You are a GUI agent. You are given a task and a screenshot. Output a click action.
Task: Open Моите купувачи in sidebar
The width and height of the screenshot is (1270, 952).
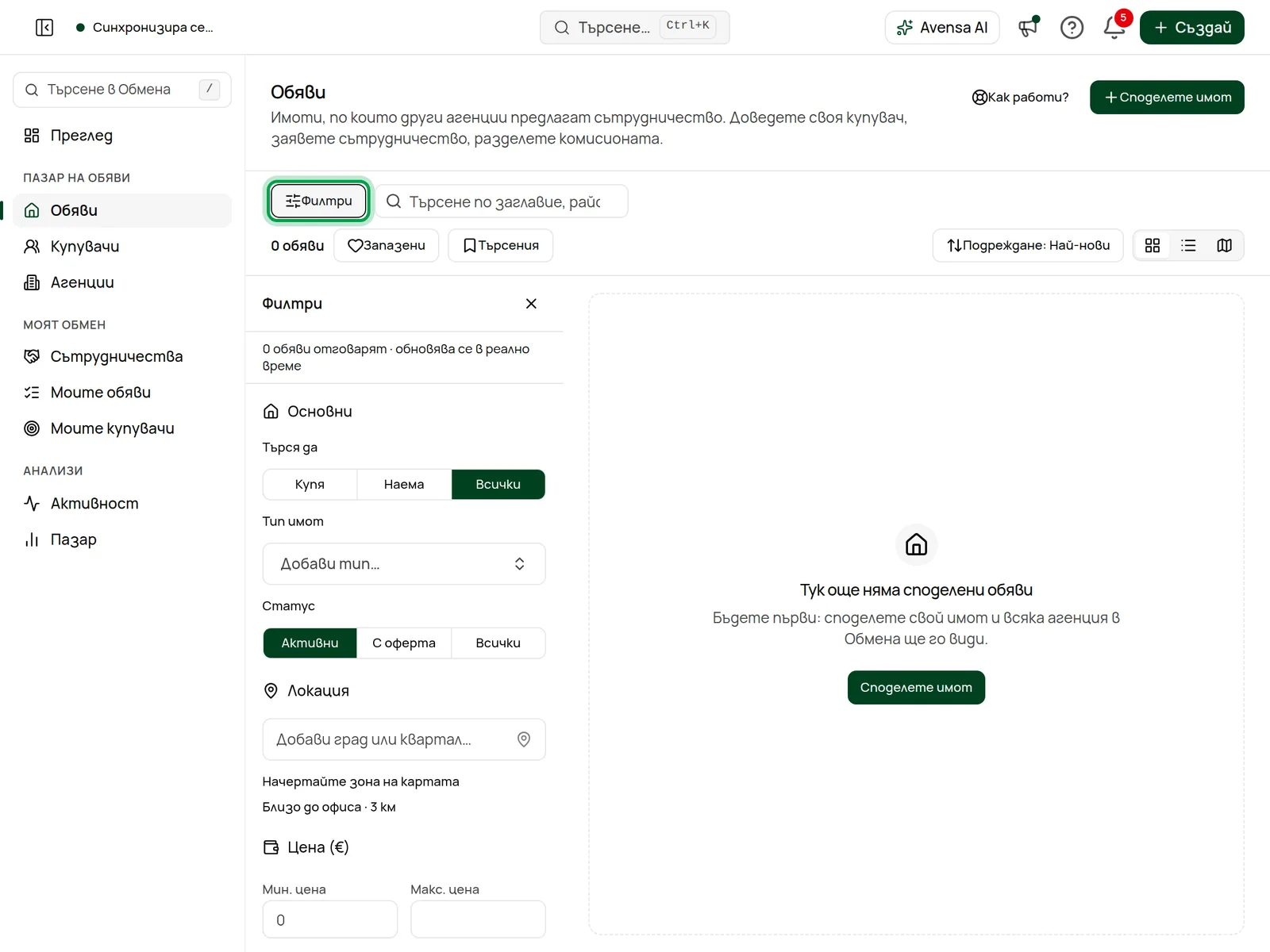coord(122,428)
